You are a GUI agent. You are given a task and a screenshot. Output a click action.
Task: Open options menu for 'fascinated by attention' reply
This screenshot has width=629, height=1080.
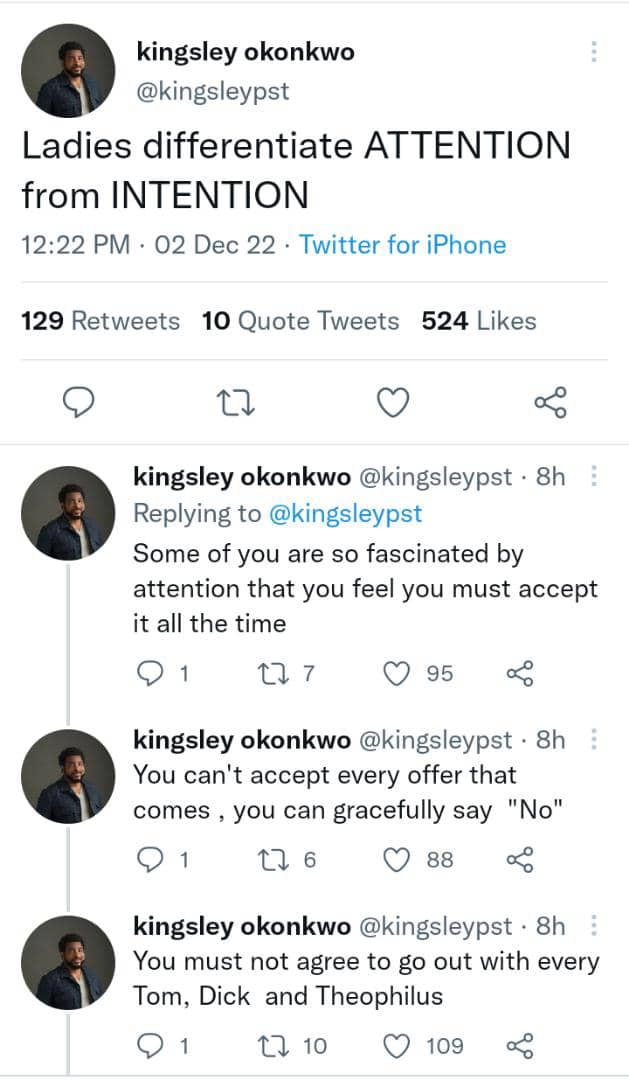[x=594, y=477]
